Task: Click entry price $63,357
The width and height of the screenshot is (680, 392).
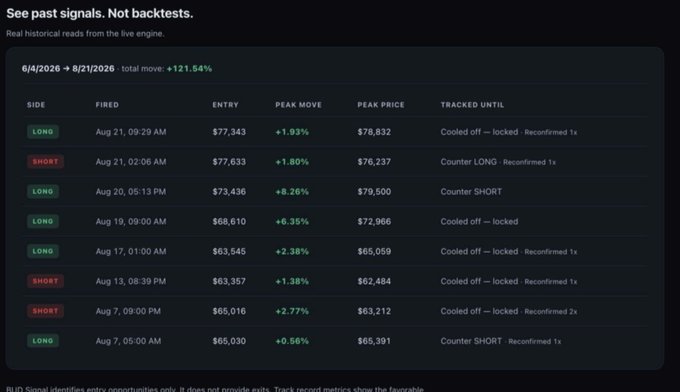Action: point(229,281)
